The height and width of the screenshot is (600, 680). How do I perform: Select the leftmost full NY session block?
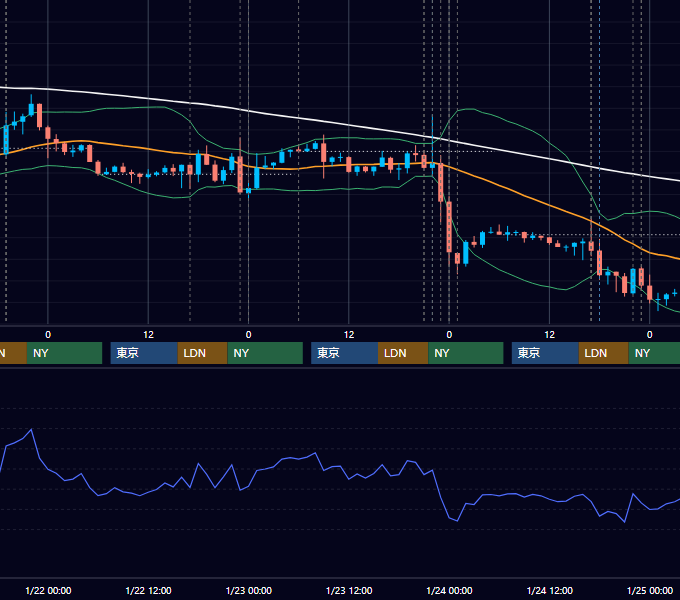(x=64, y=353)
